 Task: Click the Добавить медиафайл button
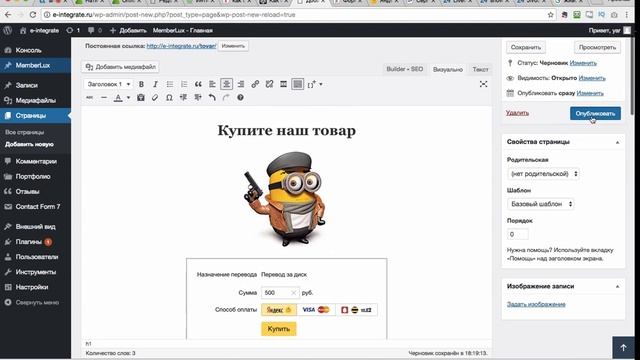click(120, 67)
